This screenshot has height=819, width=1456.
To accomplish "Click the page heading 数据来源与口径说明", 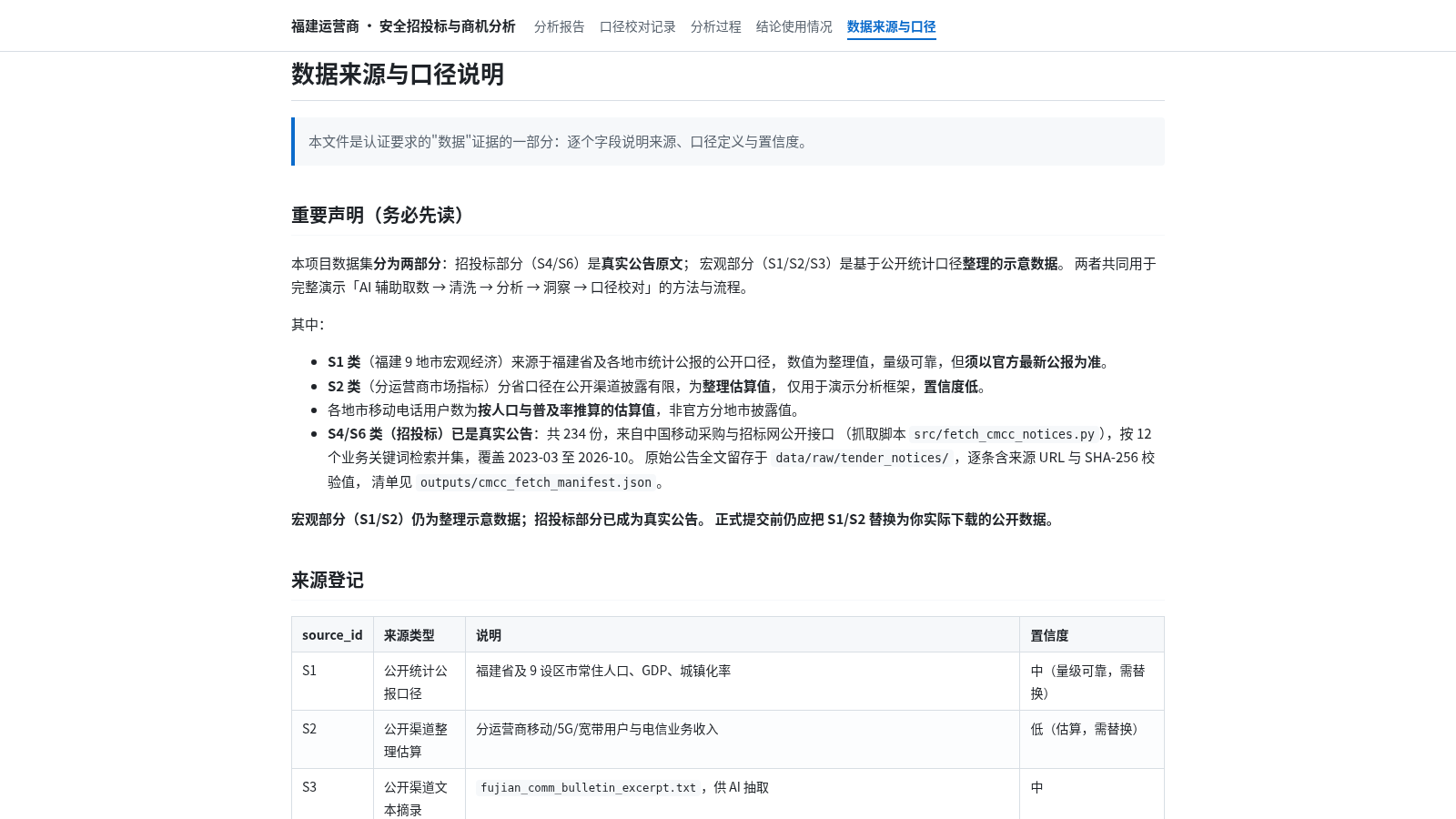I will [x=398, y=74].
